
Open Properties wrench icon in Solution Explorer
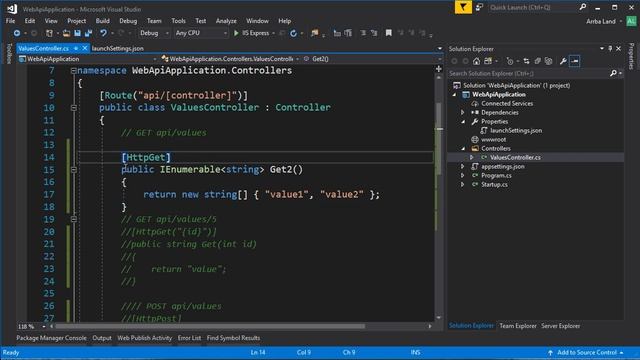pos(563,61)
